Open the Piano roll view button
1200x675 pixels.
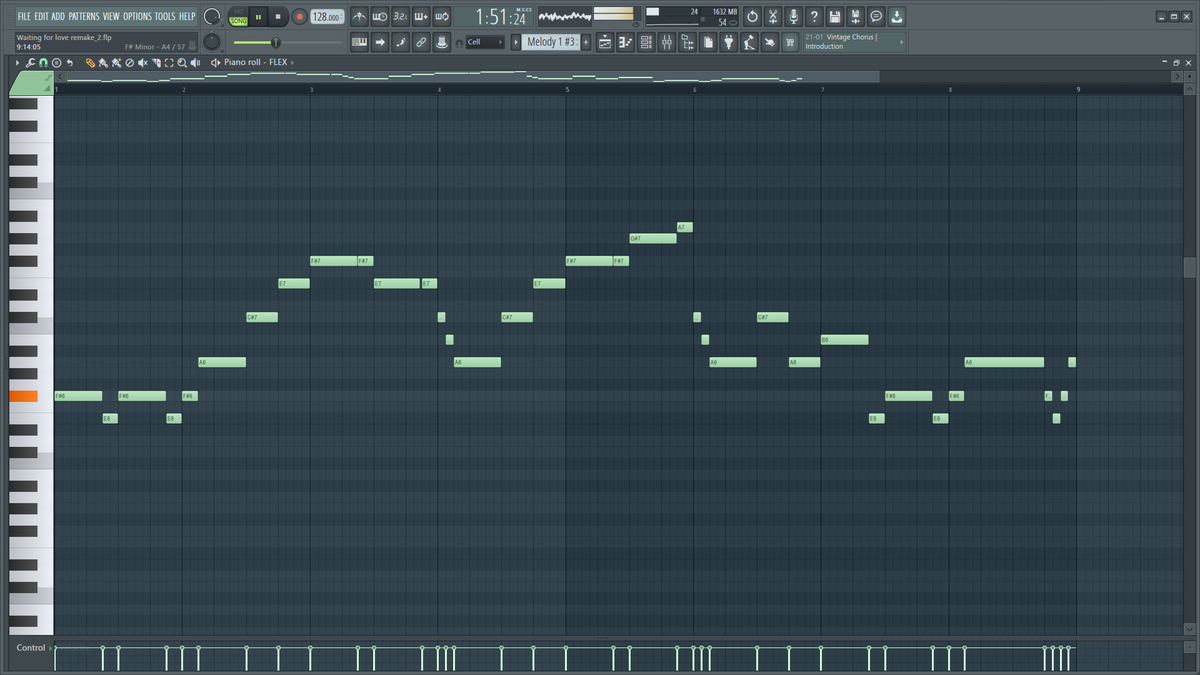(624, 42)
